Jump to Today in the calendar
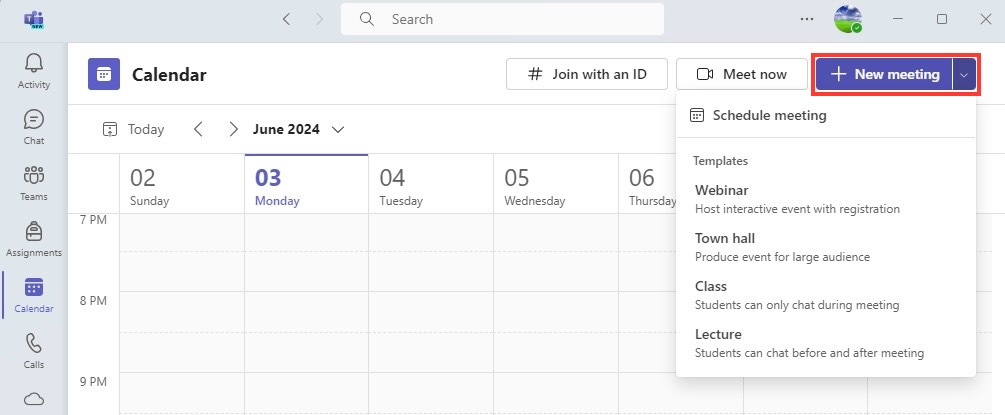The width and height of the screenshot is (1005, 415). coord(133,130)
